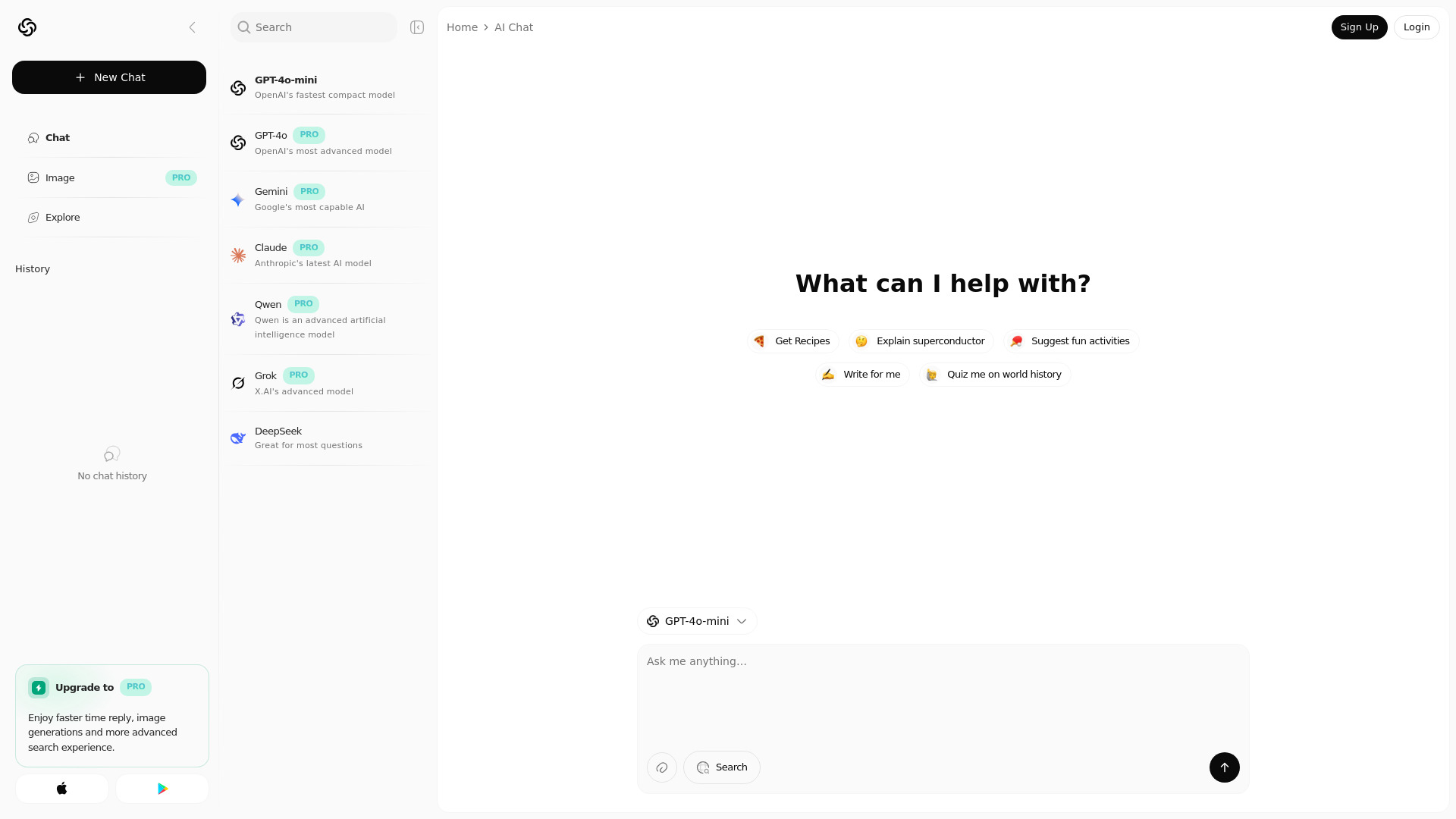This screenshot has width=1456, height=819.
Task: Select the GPT-4o-mini model icon
Action: [x=237, y=88]
